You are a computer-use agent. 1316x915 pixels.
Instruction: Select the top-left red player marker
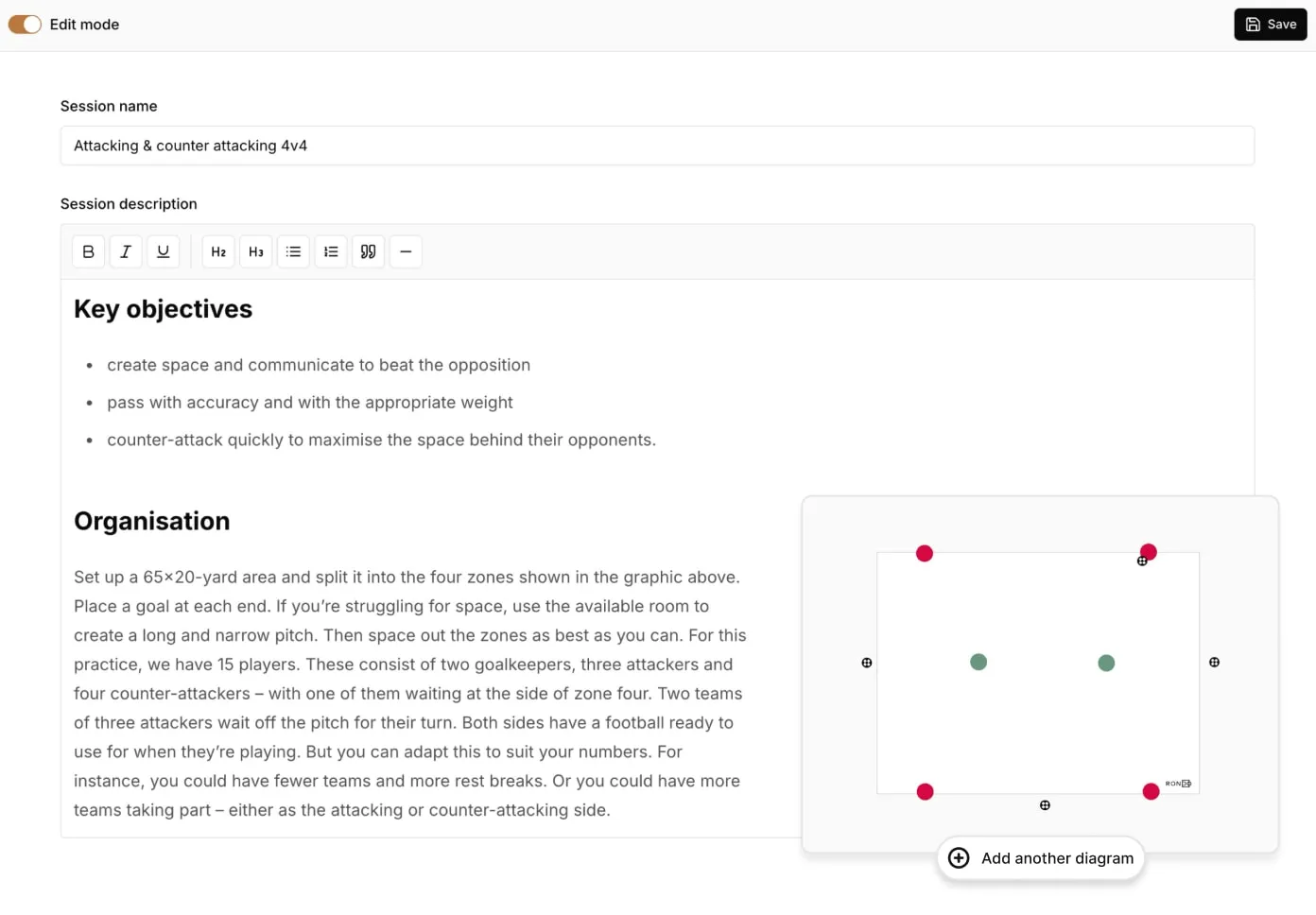[925, 553]
